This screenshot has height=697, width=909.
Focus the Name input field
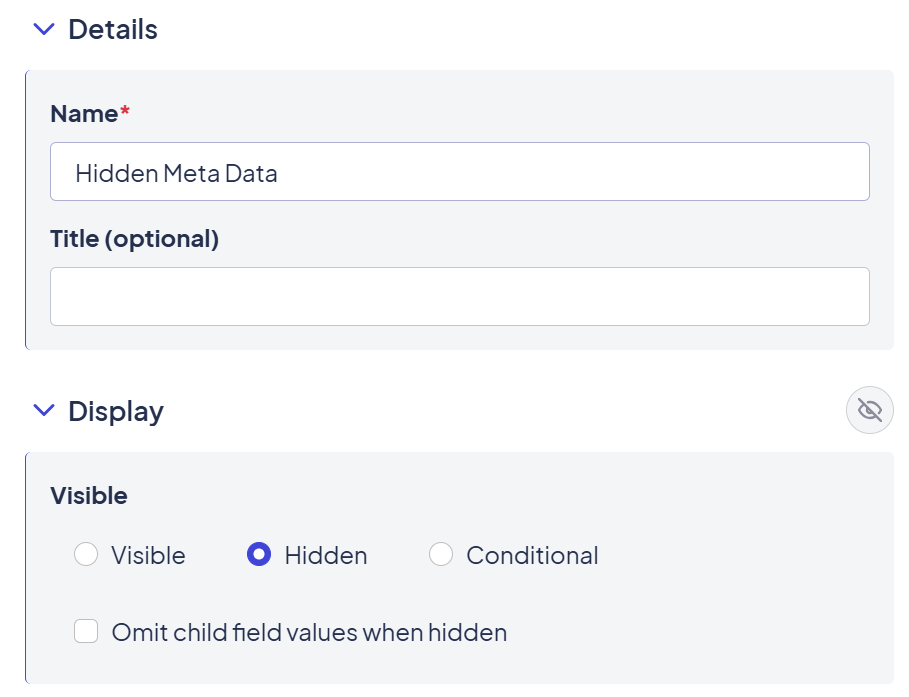(459, 172)
